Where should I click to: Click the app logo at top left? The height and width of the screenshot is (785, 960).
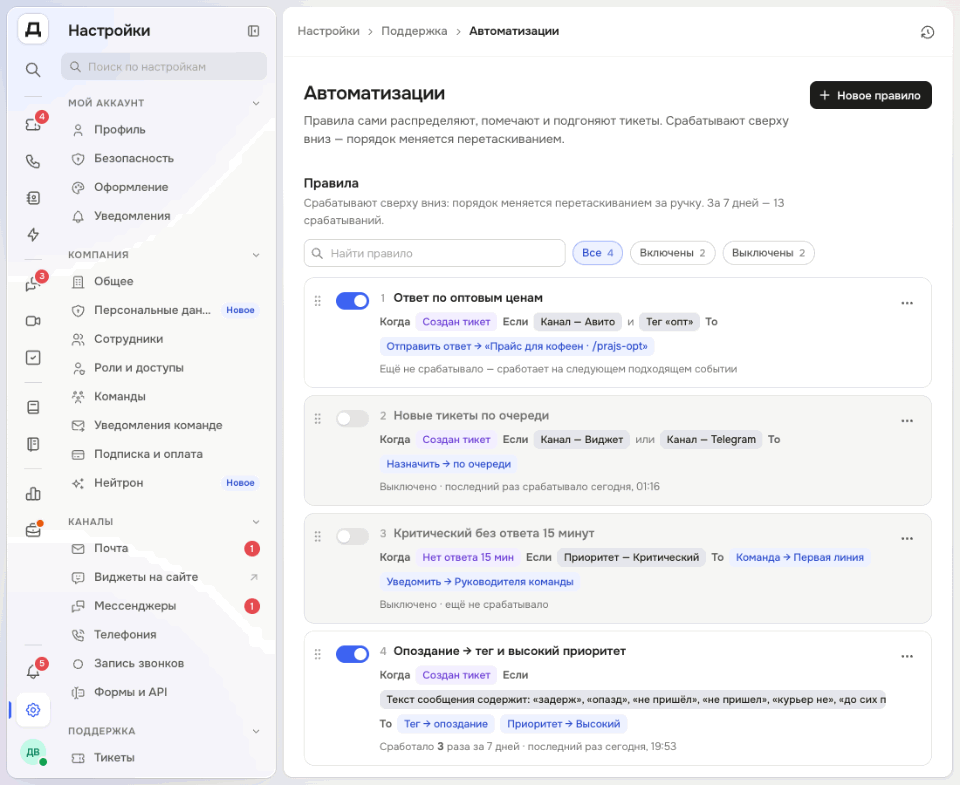pyautogui.click(x=33, y=29)
